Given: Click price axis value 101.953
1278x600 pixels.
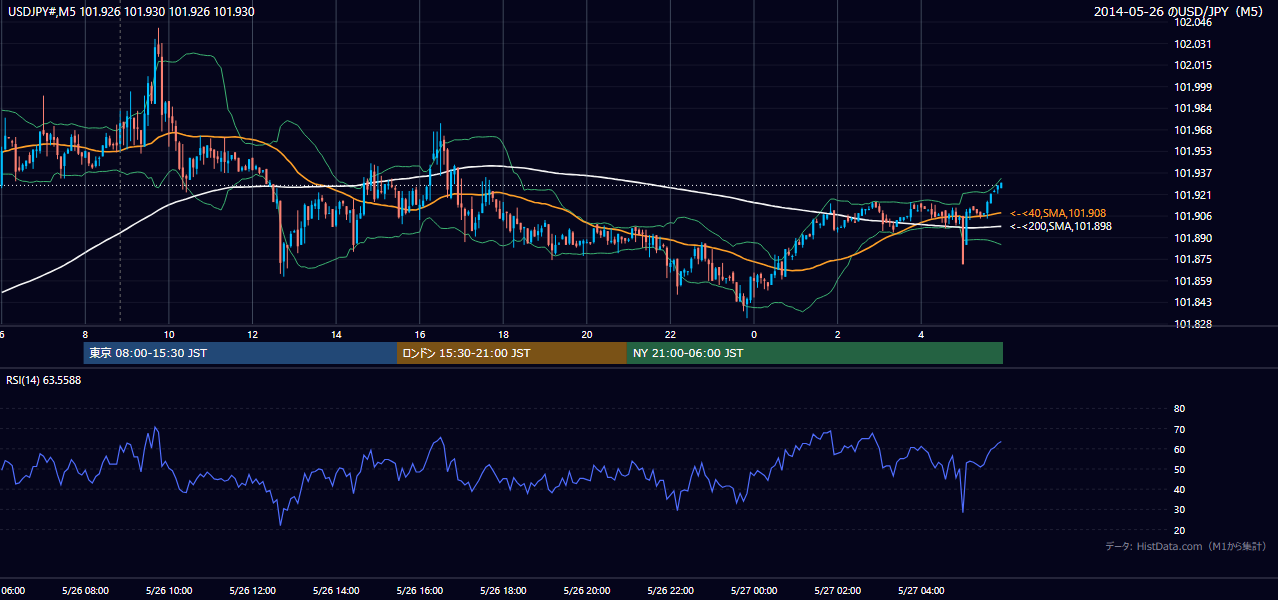Looking at the screenshot, I should (1193, 152).
